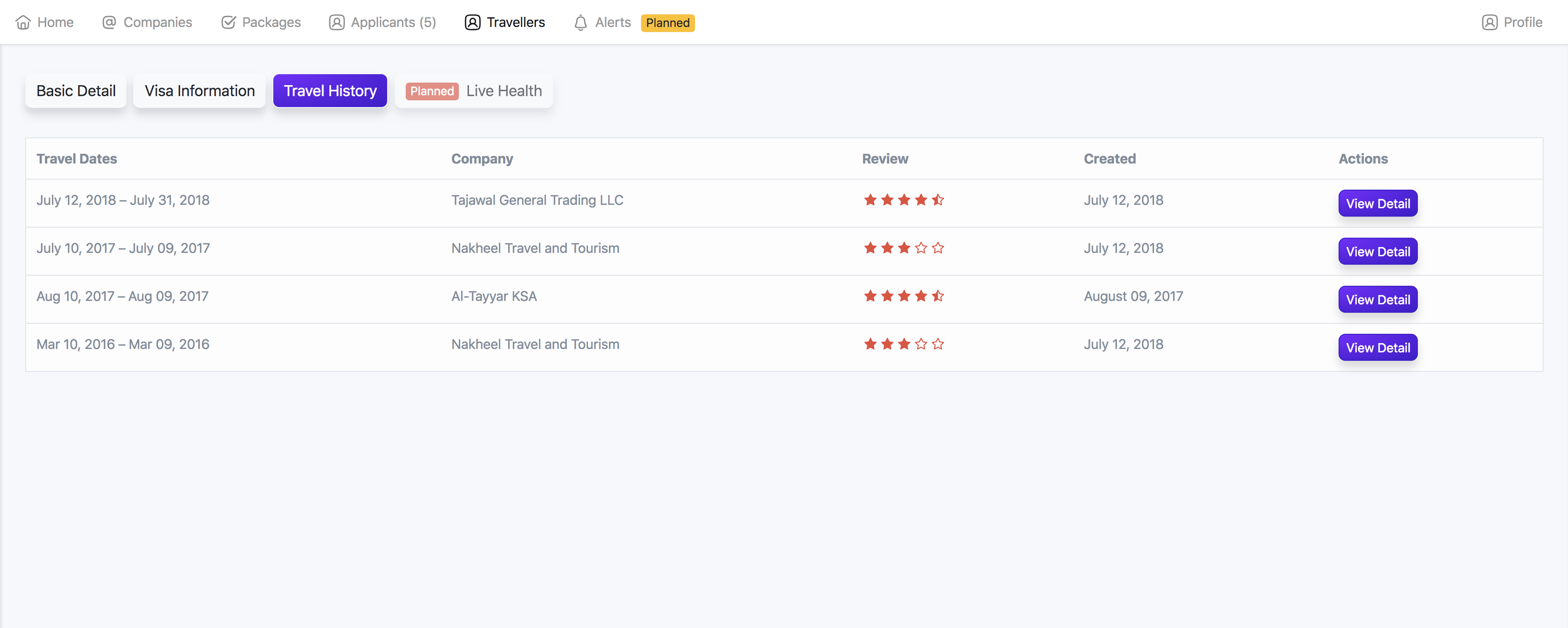Click the Applicants person icon

tap(337, 22)
